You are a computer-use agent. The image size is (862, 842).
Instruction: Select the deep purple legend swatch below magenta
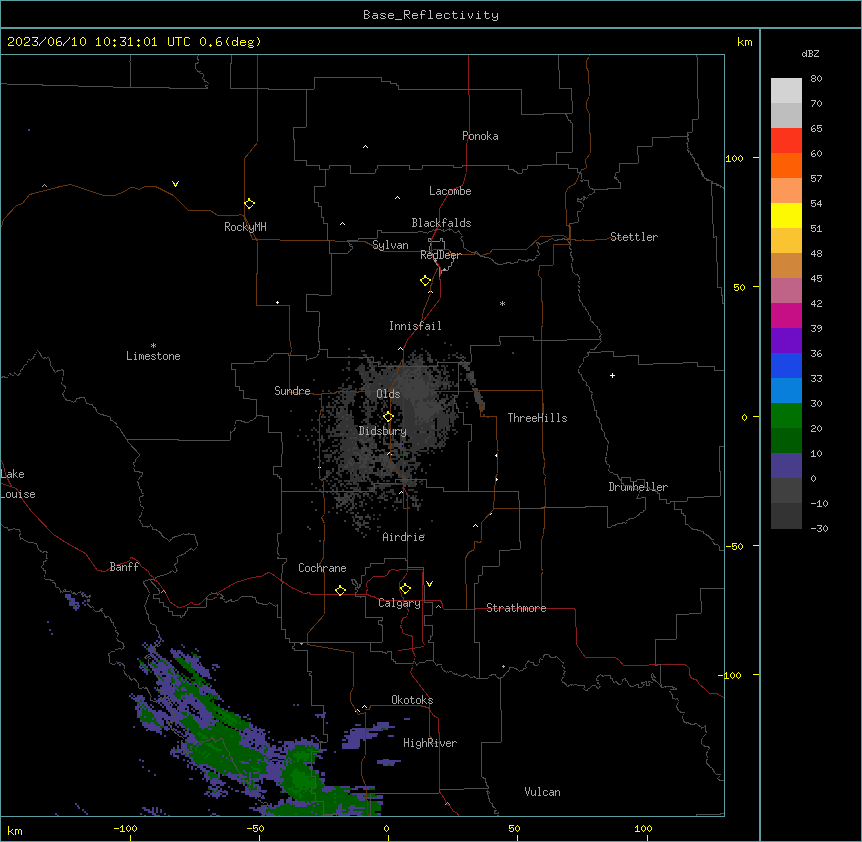(786, 341)
